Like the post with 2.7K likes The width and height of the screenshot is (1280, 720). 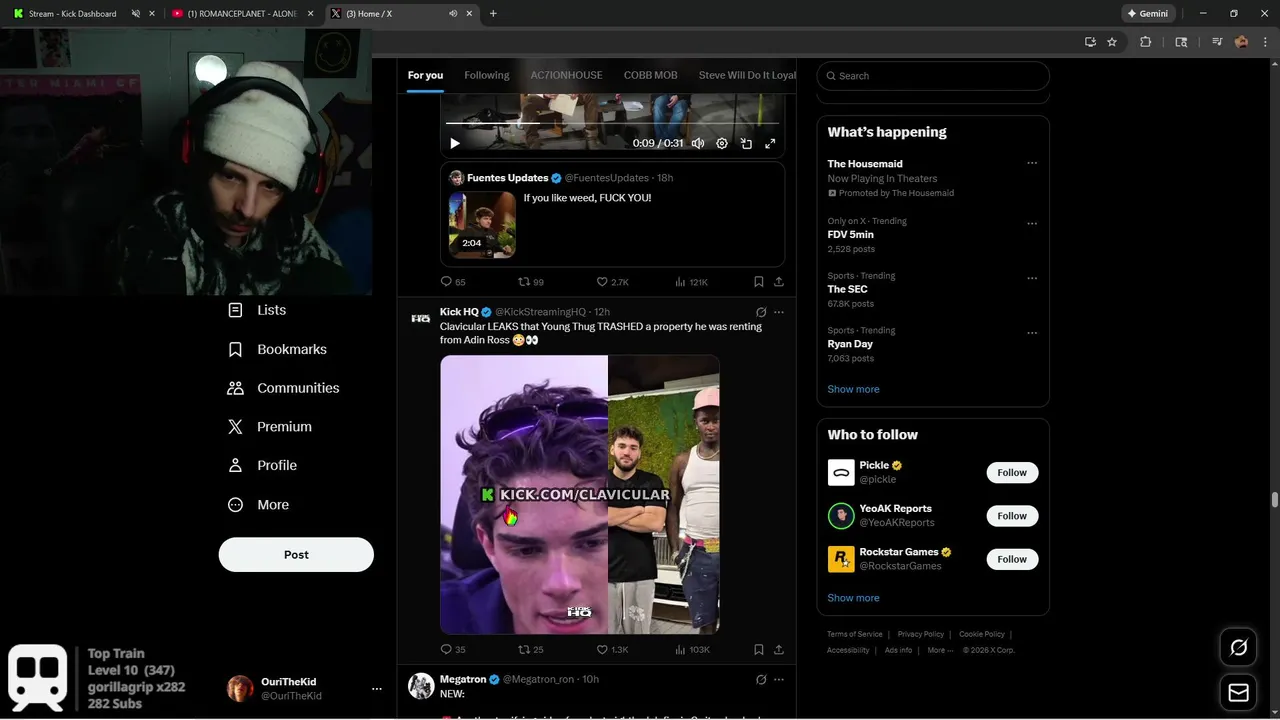point(612,282)
